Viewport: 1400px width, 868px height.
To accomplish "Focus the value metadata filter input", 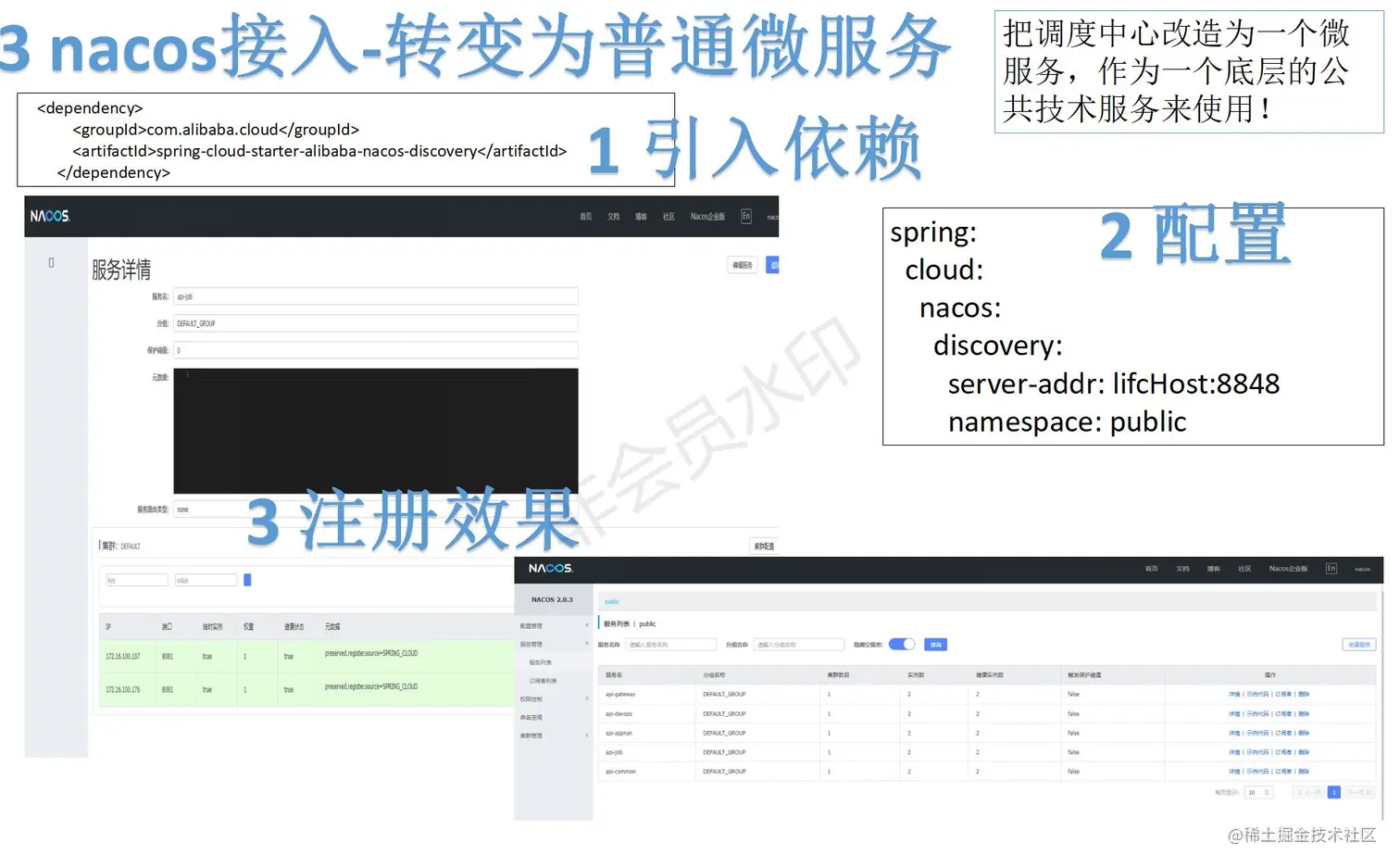I will pyautogui.click(x=206, y=580).
